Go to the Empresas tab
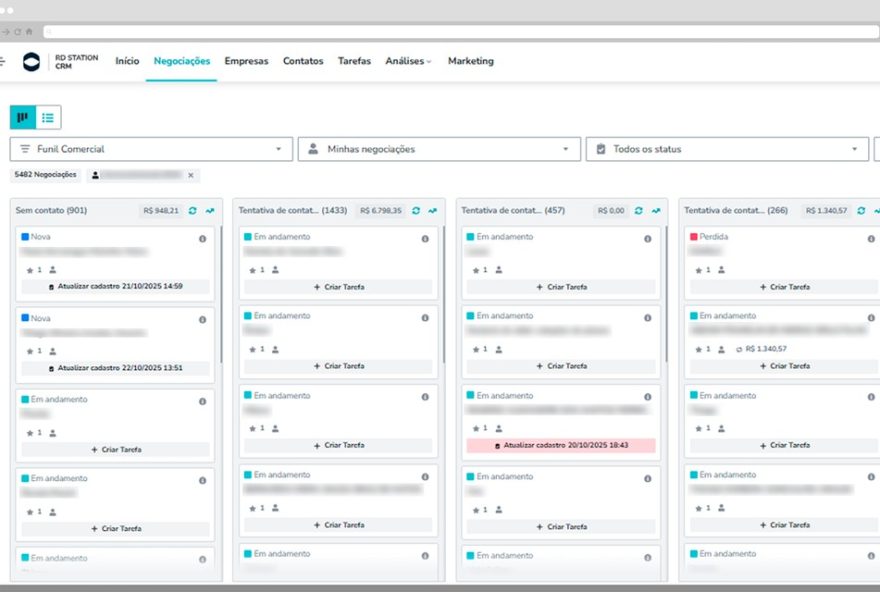880x592 pixels. point(246,61)
